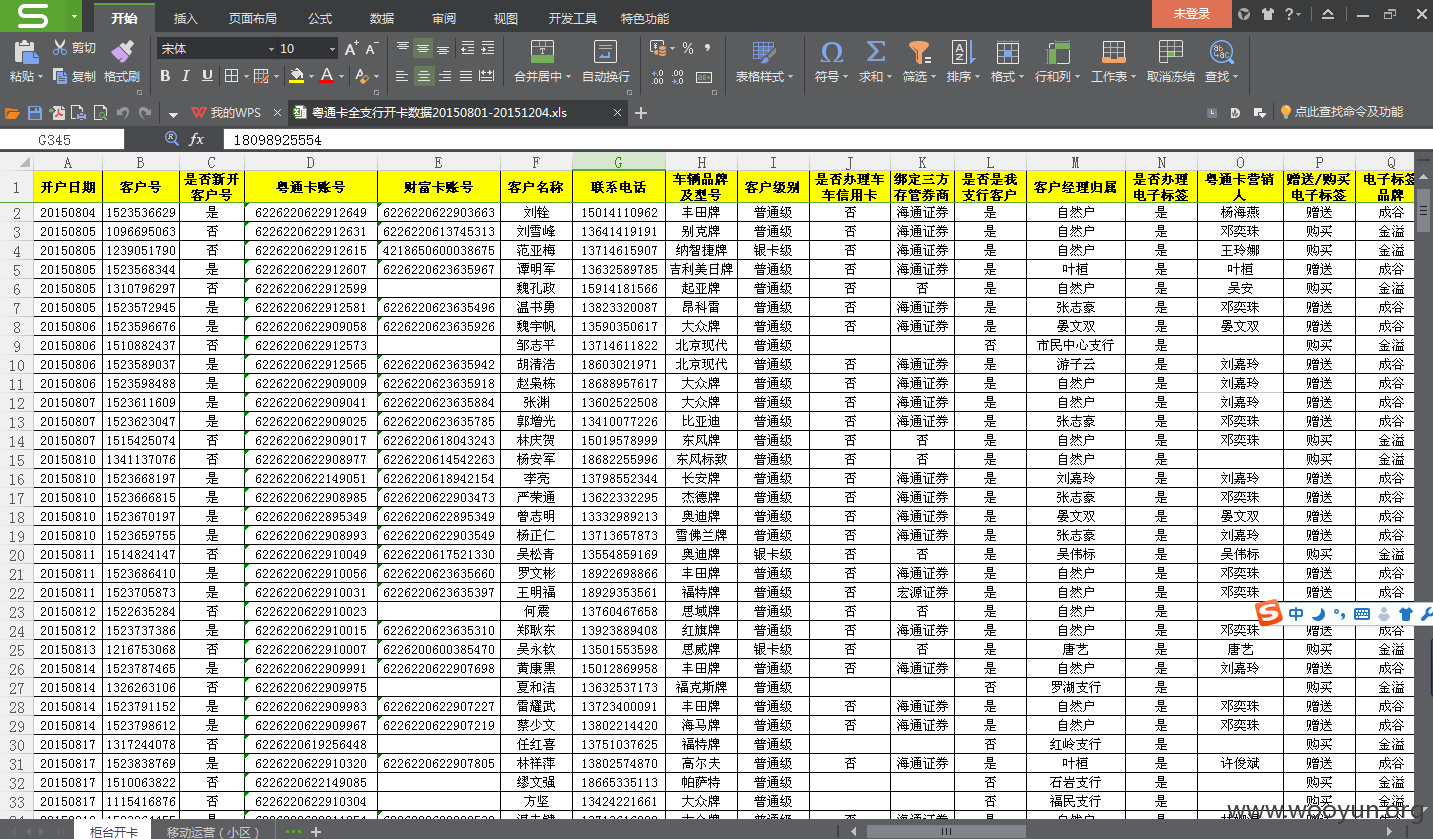Click Unfreeze Panes (取消冻结) icon

1170,52
